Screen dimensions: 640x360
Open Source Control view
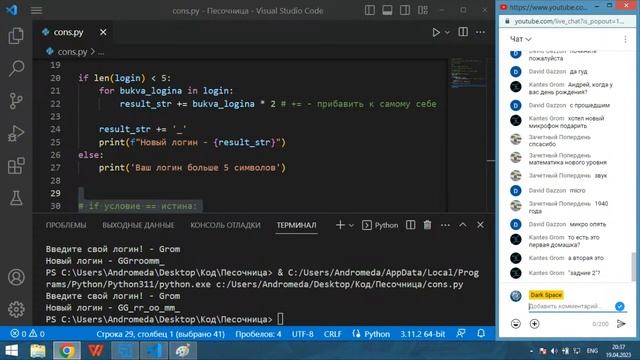coord(16,101)
